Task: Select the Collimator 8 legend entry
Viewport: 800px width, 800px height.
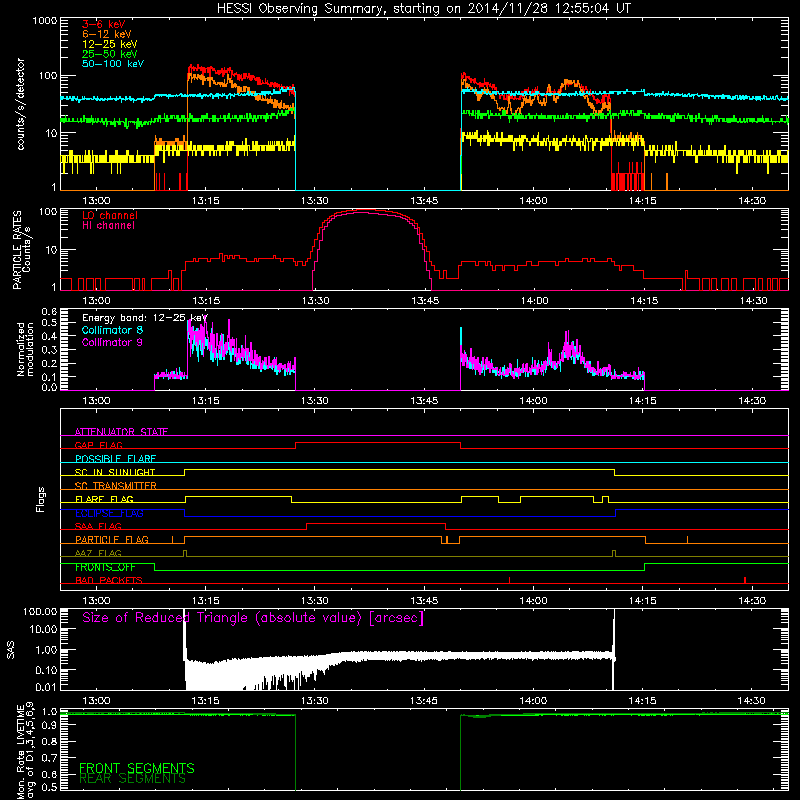Action: [x=112, y=330]
